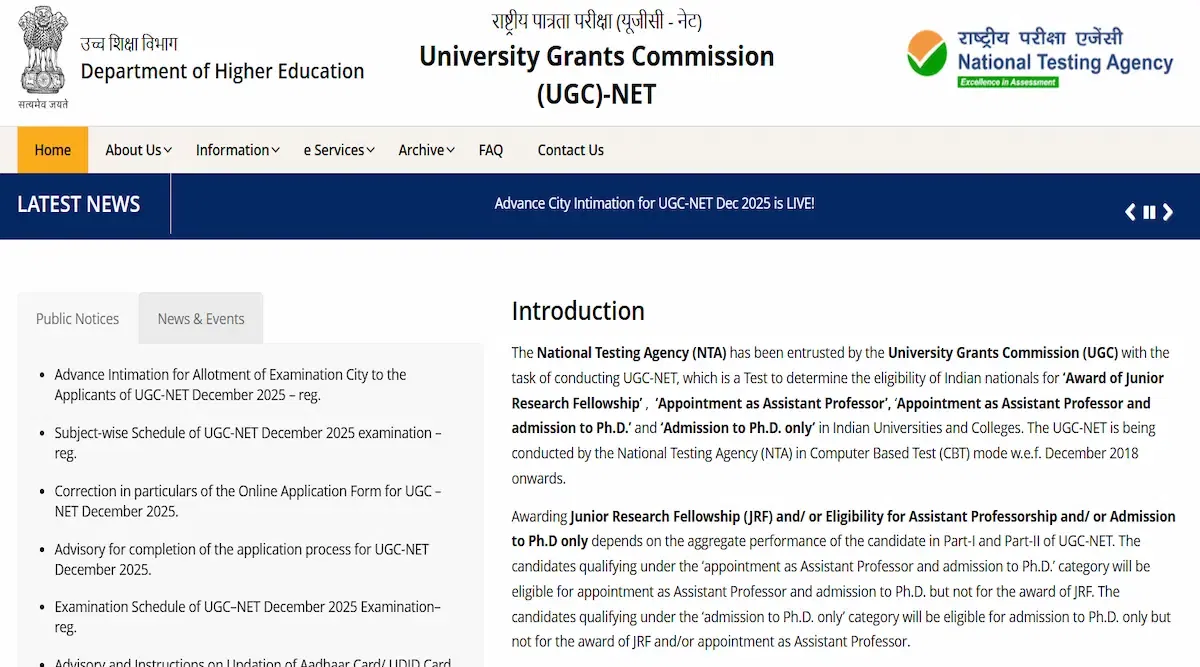The image size is (1200, 667).
Task: Click the Home menu item
Action: click(52, 150)
